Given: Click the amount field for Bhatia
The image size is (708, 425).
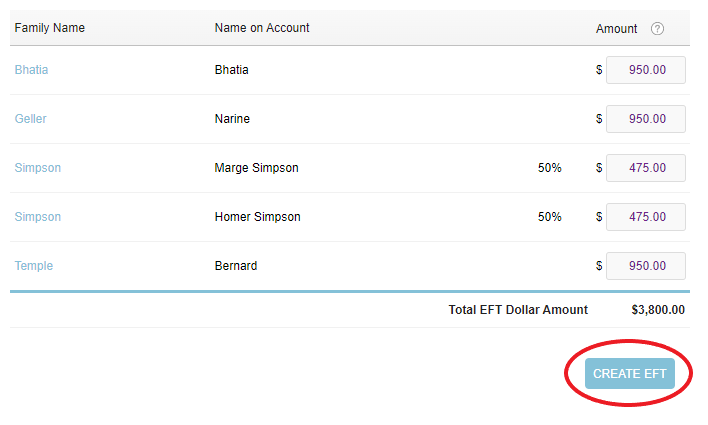Looking at the screenshot, I should [x=646, y=70].
